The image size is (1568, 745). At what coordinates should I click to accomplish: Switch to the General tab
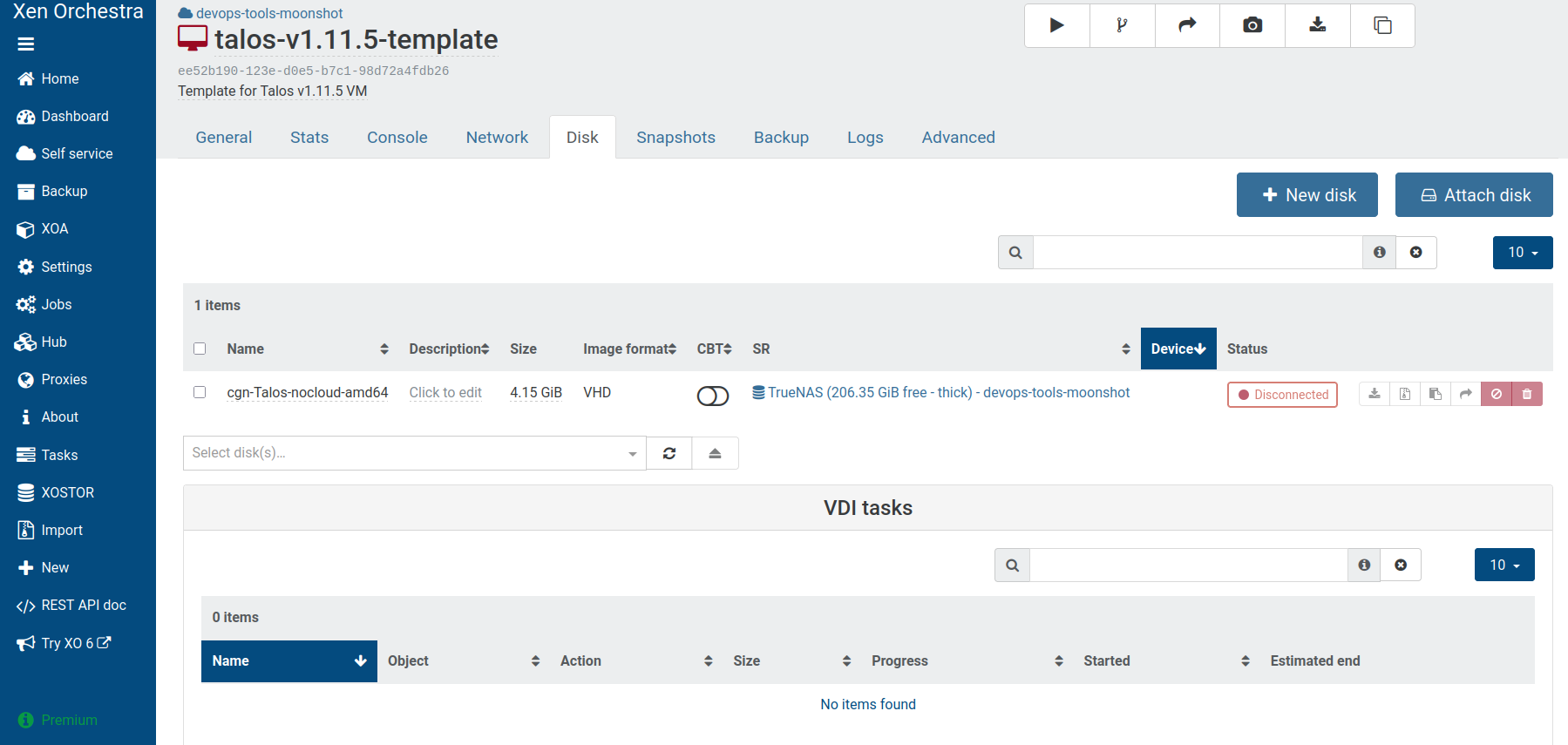point(224,138)
